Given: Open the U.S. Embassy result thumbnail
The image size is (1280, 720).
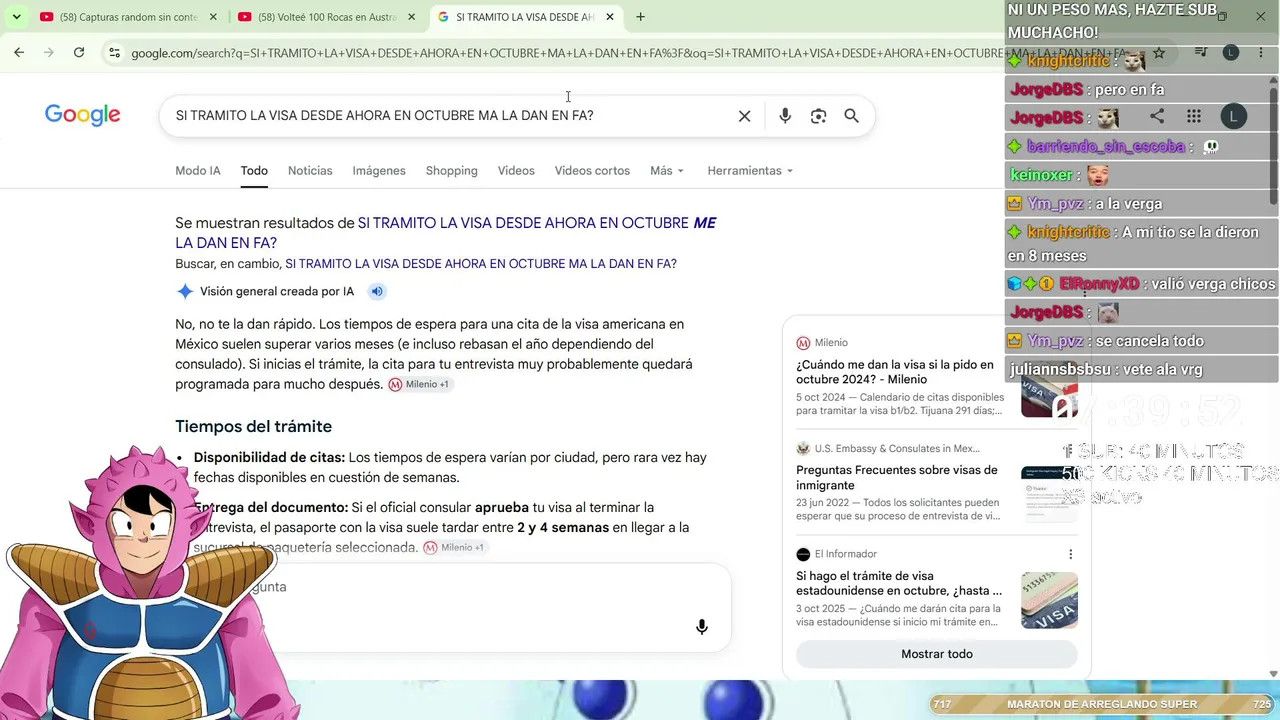Looking at the screenshot, I should pos(1049,494).
